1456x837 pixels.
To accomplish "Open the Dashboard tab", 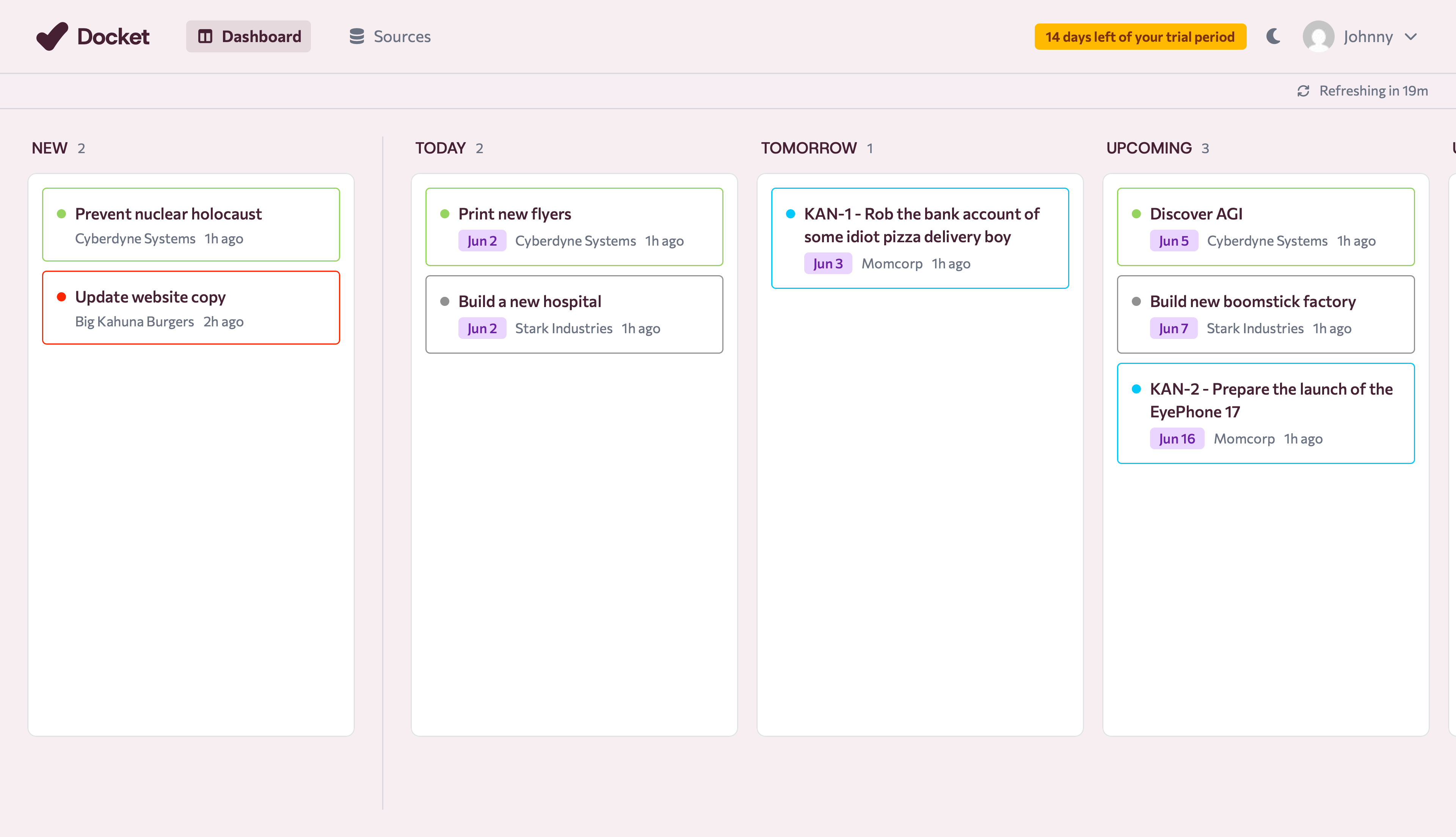I will 248,36.
